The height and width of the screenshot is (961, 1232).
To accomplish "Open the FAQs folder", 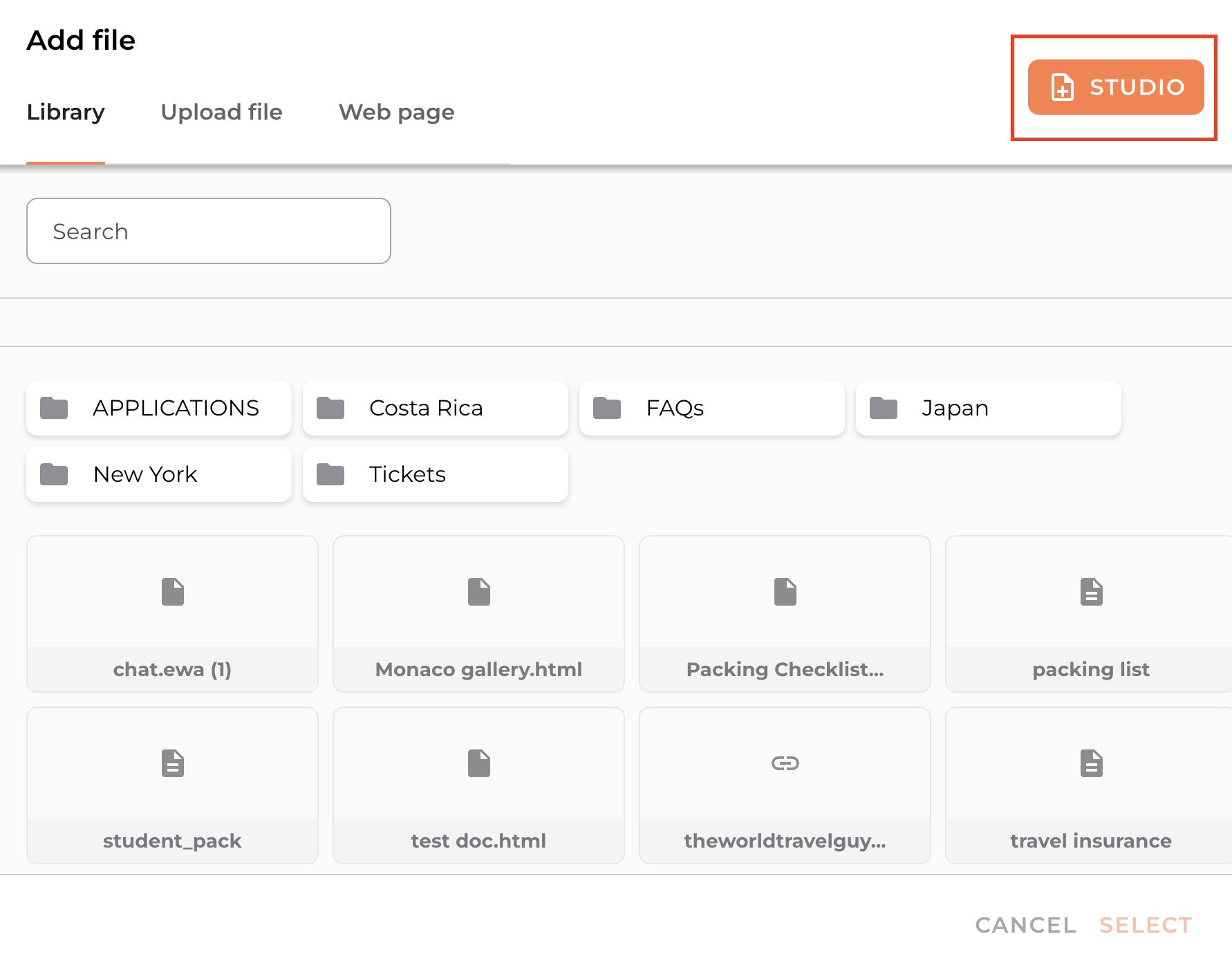I will pyautogui.click(x=712, y=408).
